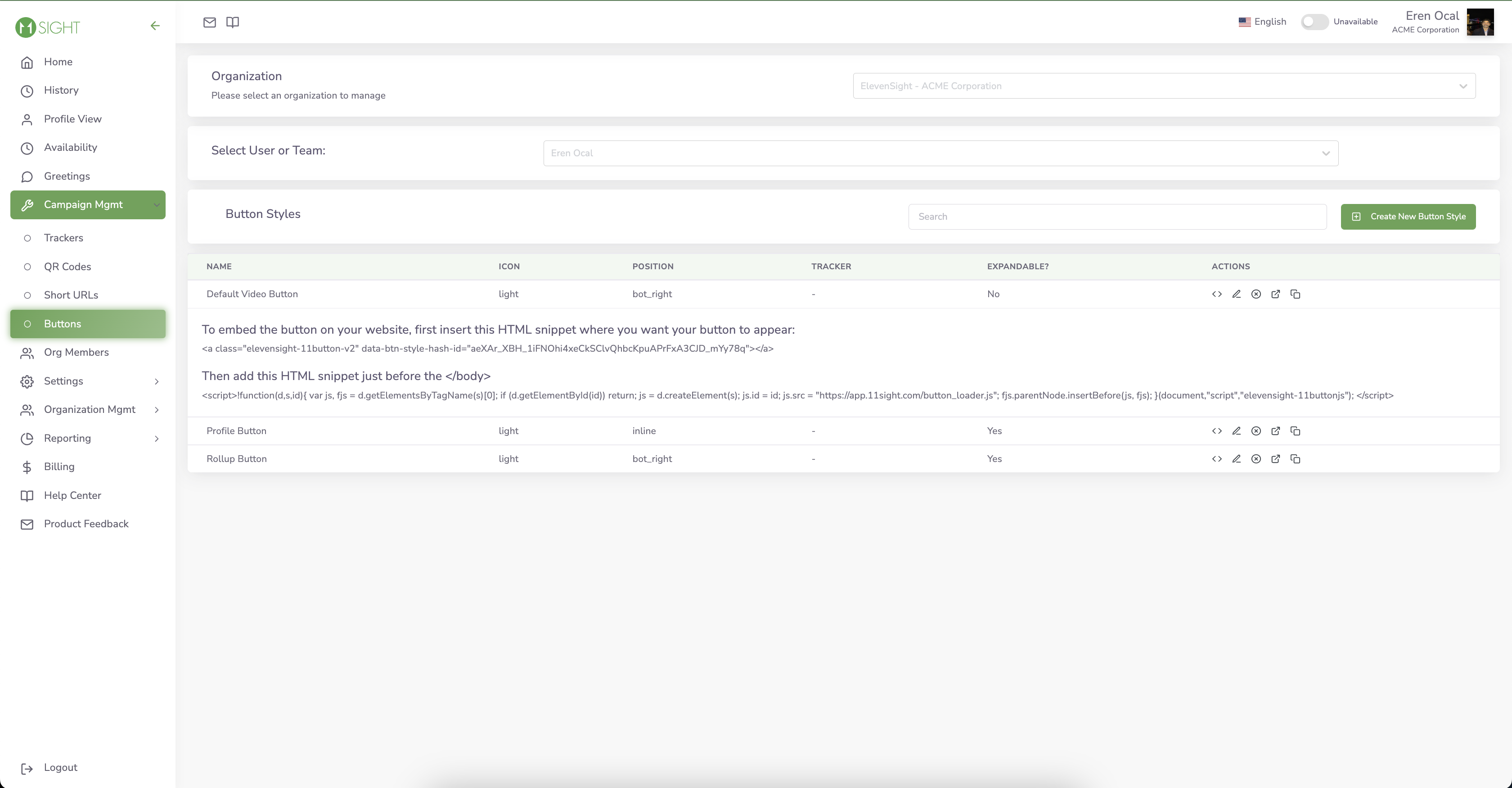Expand the Organization Mgmt submenu arrow
Screen dimensions: 1512x788
[x=157, y=410]
